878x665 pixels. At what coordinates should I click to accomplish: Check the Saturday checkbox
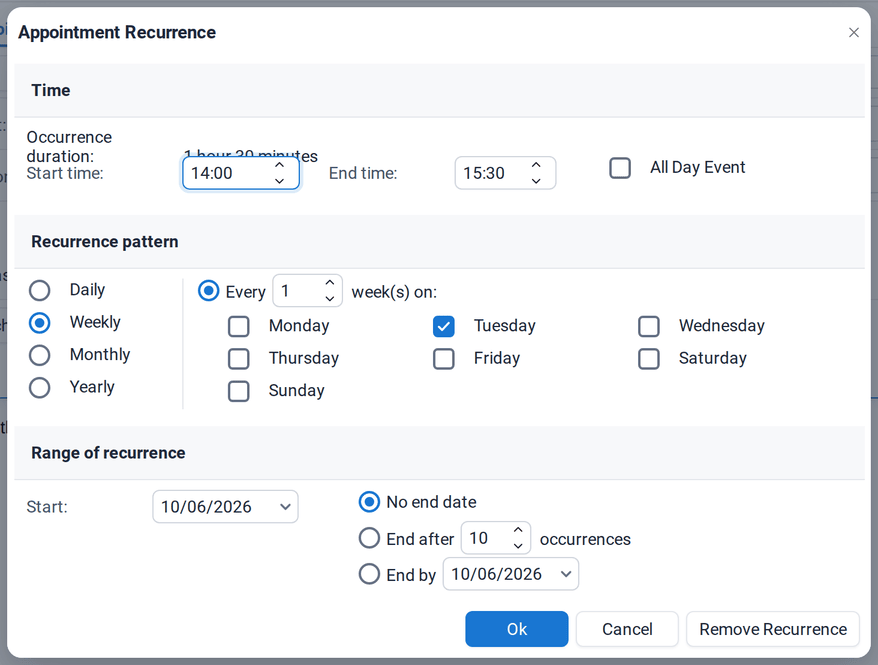point(649,359)
